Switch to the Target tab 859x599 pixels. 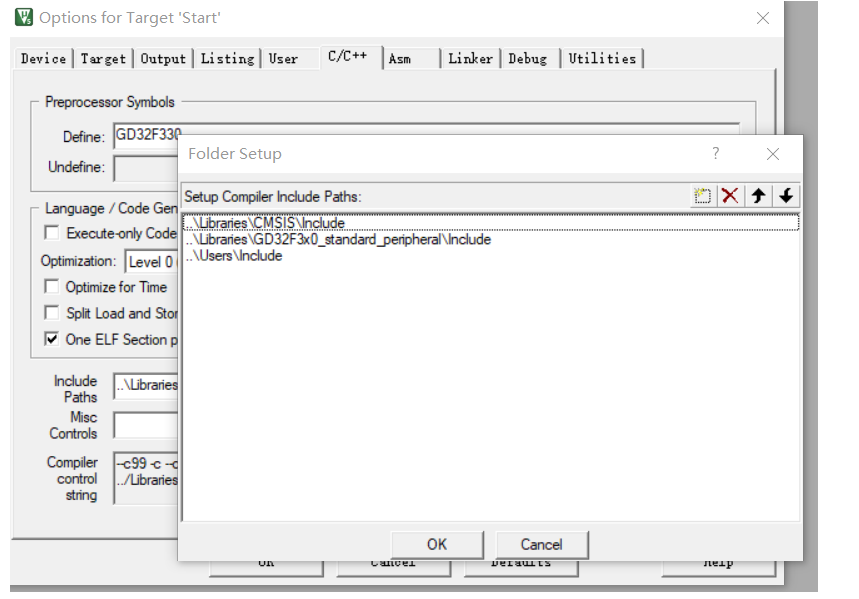103,59
